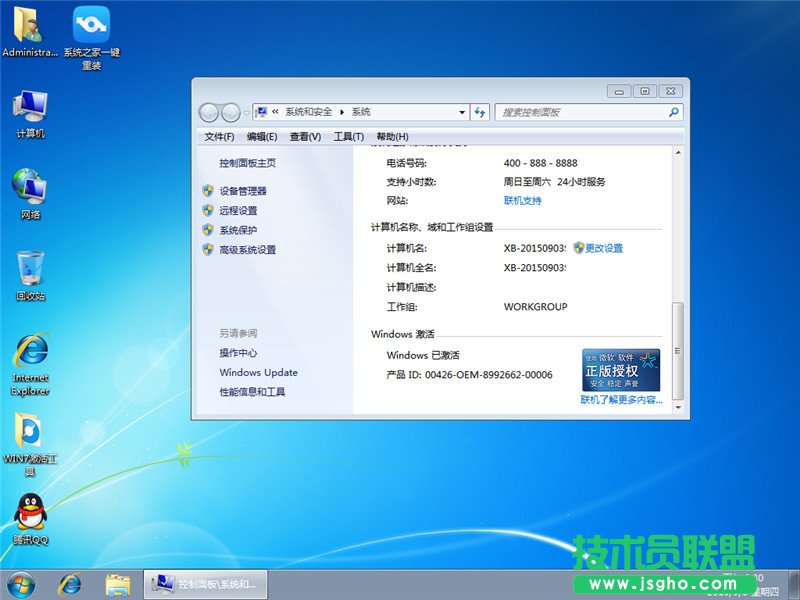Launch 腾讯QQ from the desktop
The height and width of the screenshot is (600, 800).
tap(29, 510)
